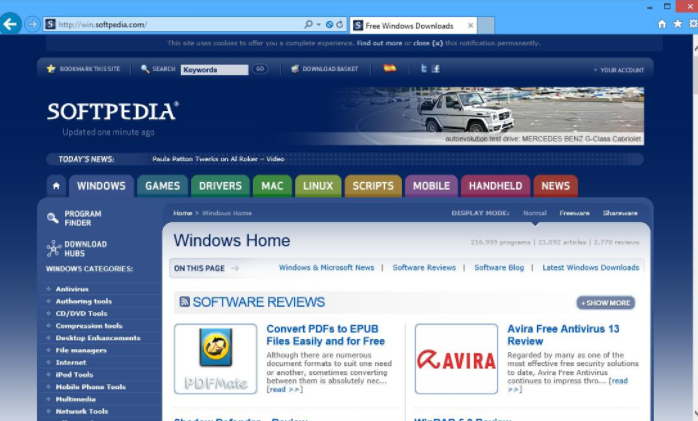Screen dimensions: 698x421
Task: Select Normal display mode
Action: [535, 213]
